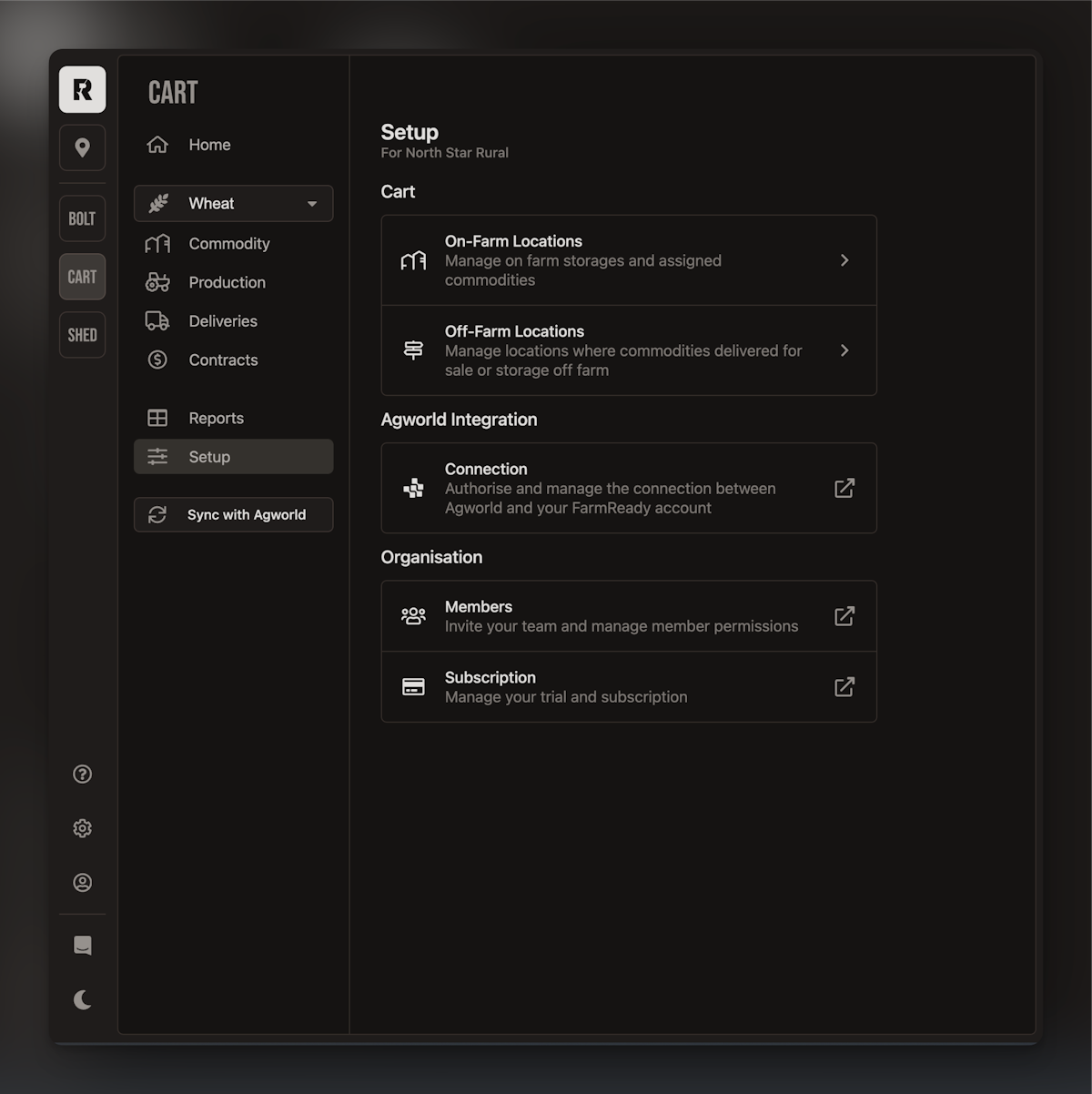Open the map location pin icon
Viewport: 1092px width, 1094px height.
82,147
